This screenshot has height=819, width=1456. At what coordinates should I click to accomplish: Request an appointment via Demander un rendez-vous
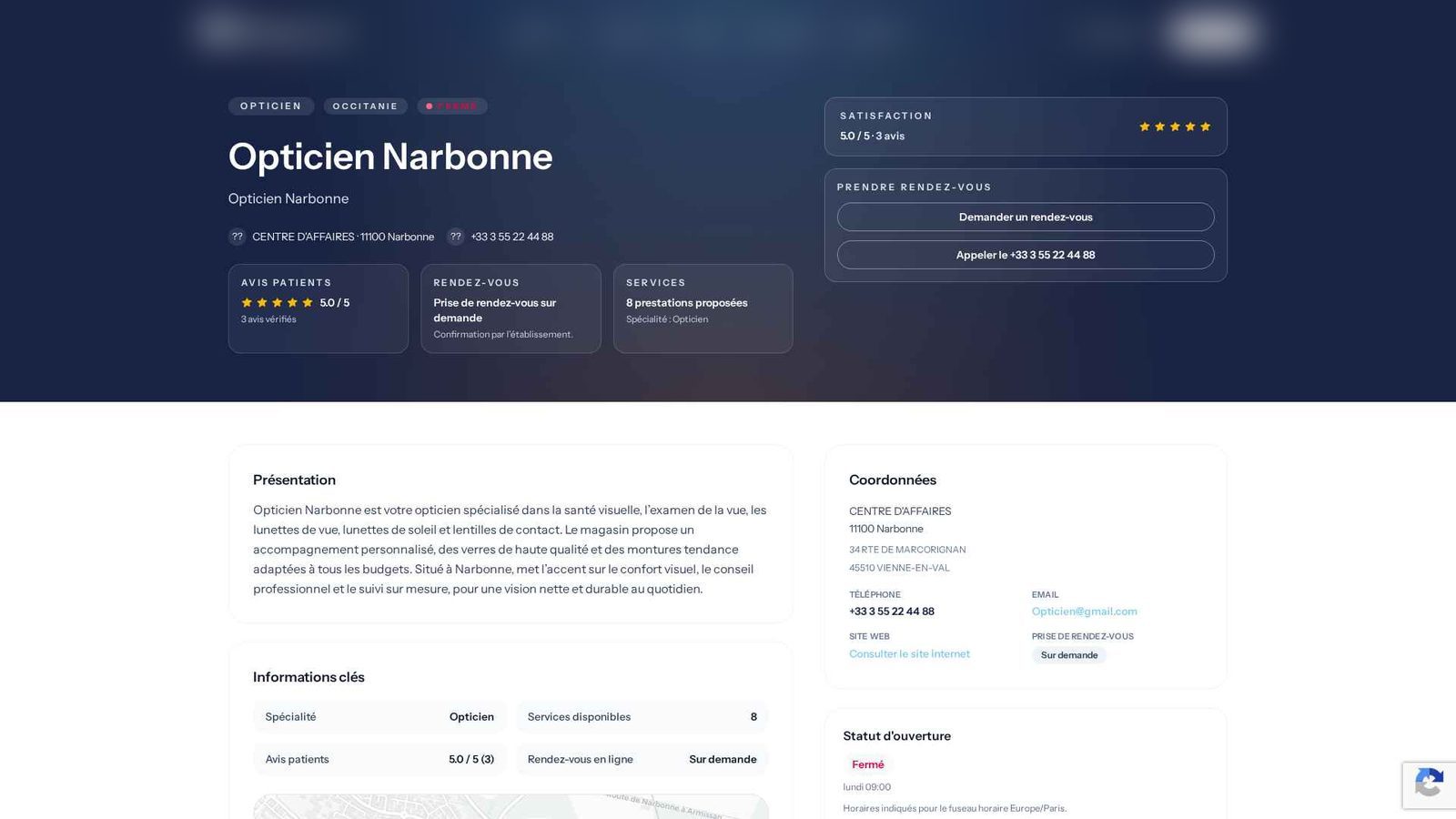pos(1026,217)
